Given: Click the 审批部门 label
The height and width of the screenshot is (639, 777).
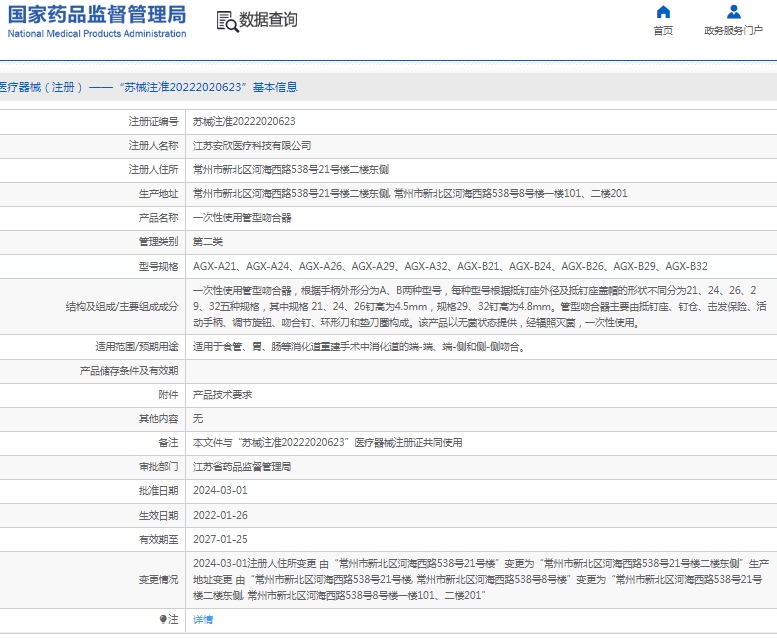Looking at the screenshot, I should (158, 467).
